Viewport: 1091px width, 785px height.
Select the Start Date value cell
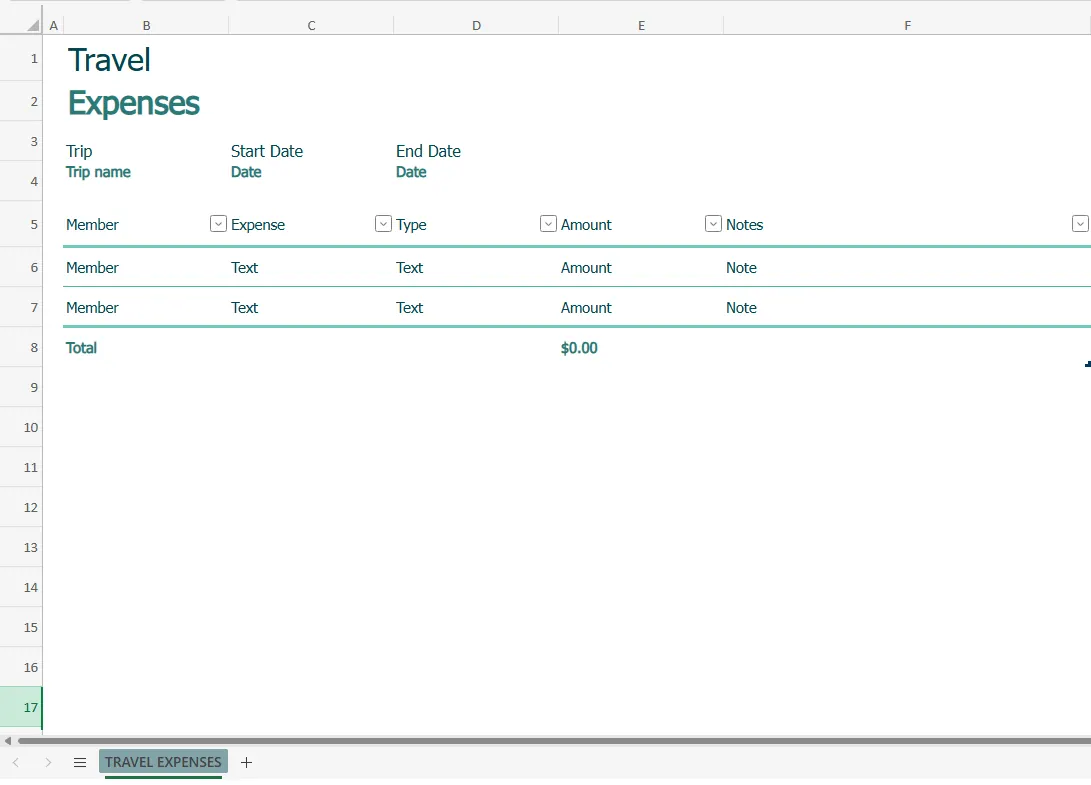pos(246,172)
